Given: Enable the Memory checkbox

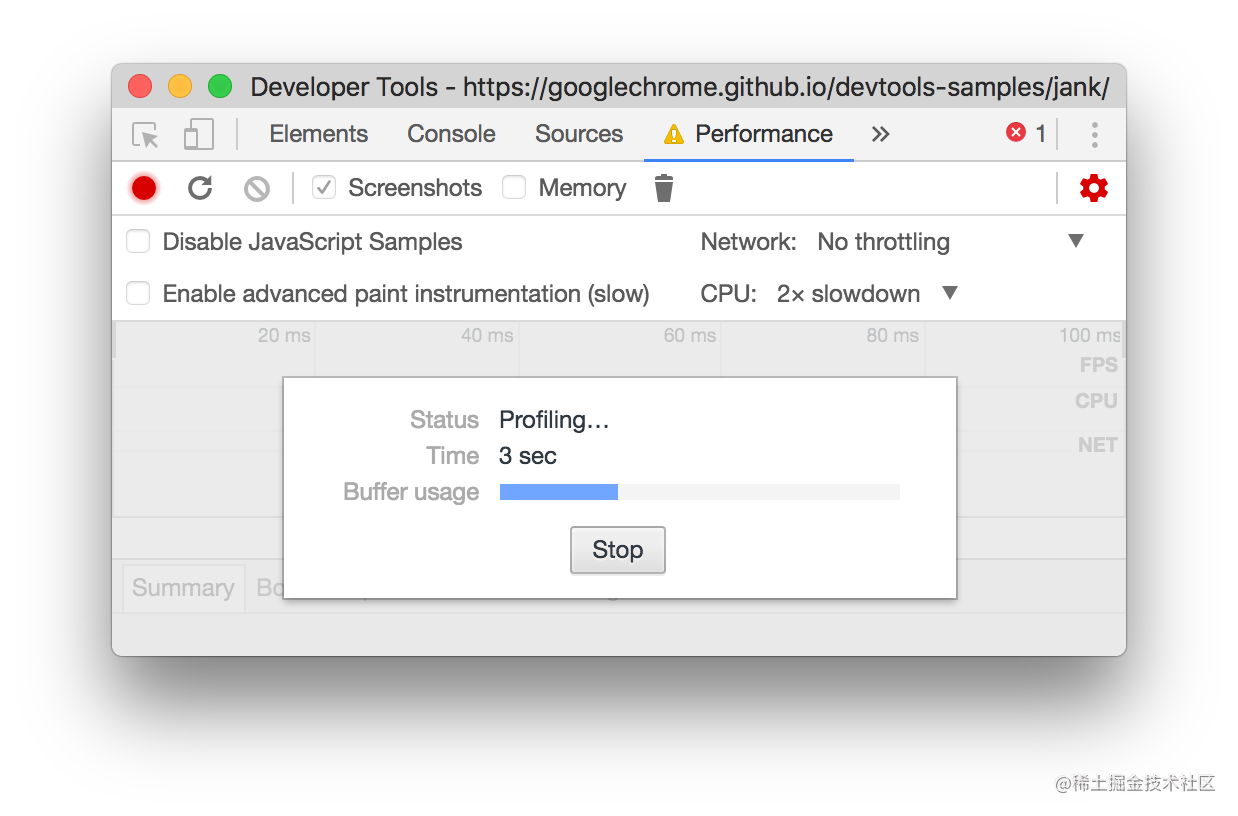Looking at the screenshot, I should [514, 187].
